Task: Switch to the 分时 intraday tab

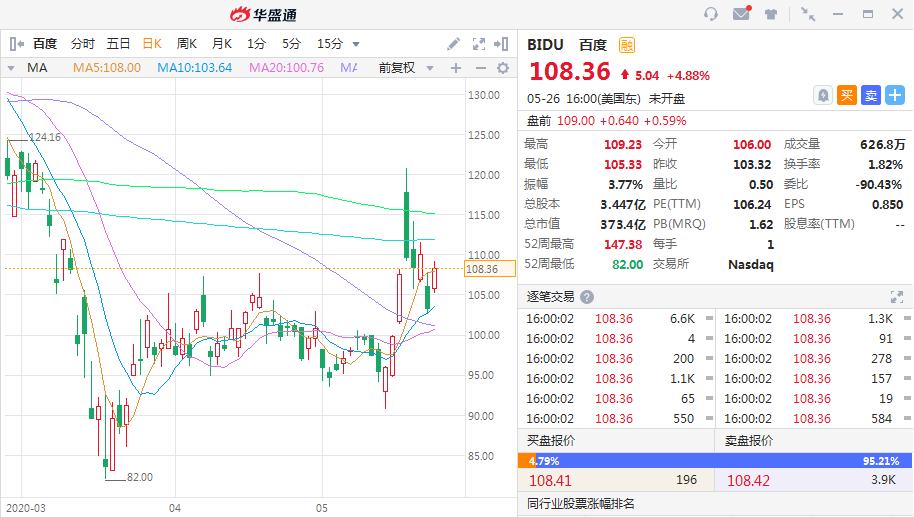Action: [83, 44]
